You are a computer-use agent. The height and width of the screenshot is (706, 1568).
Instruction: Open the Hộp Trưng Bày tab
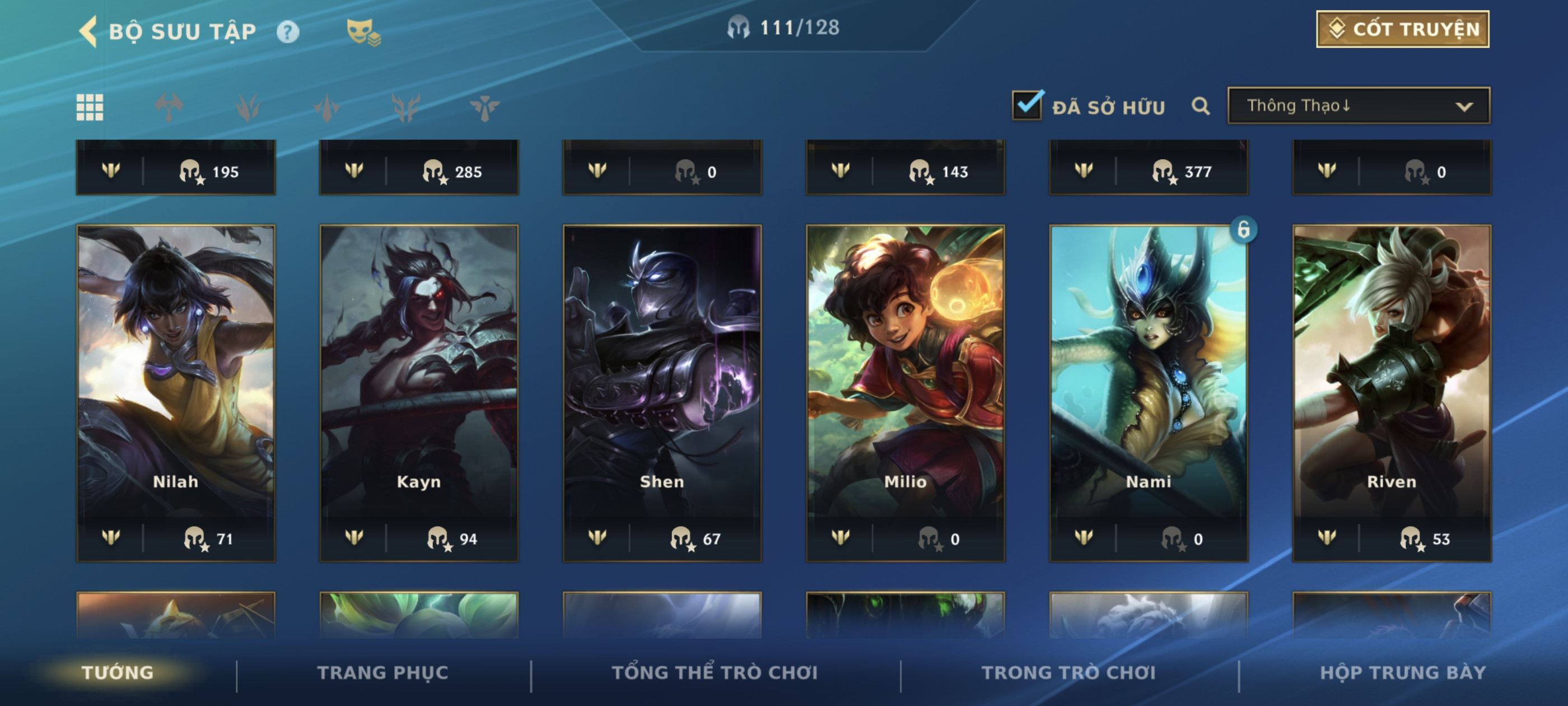(x=1403, y=672)
